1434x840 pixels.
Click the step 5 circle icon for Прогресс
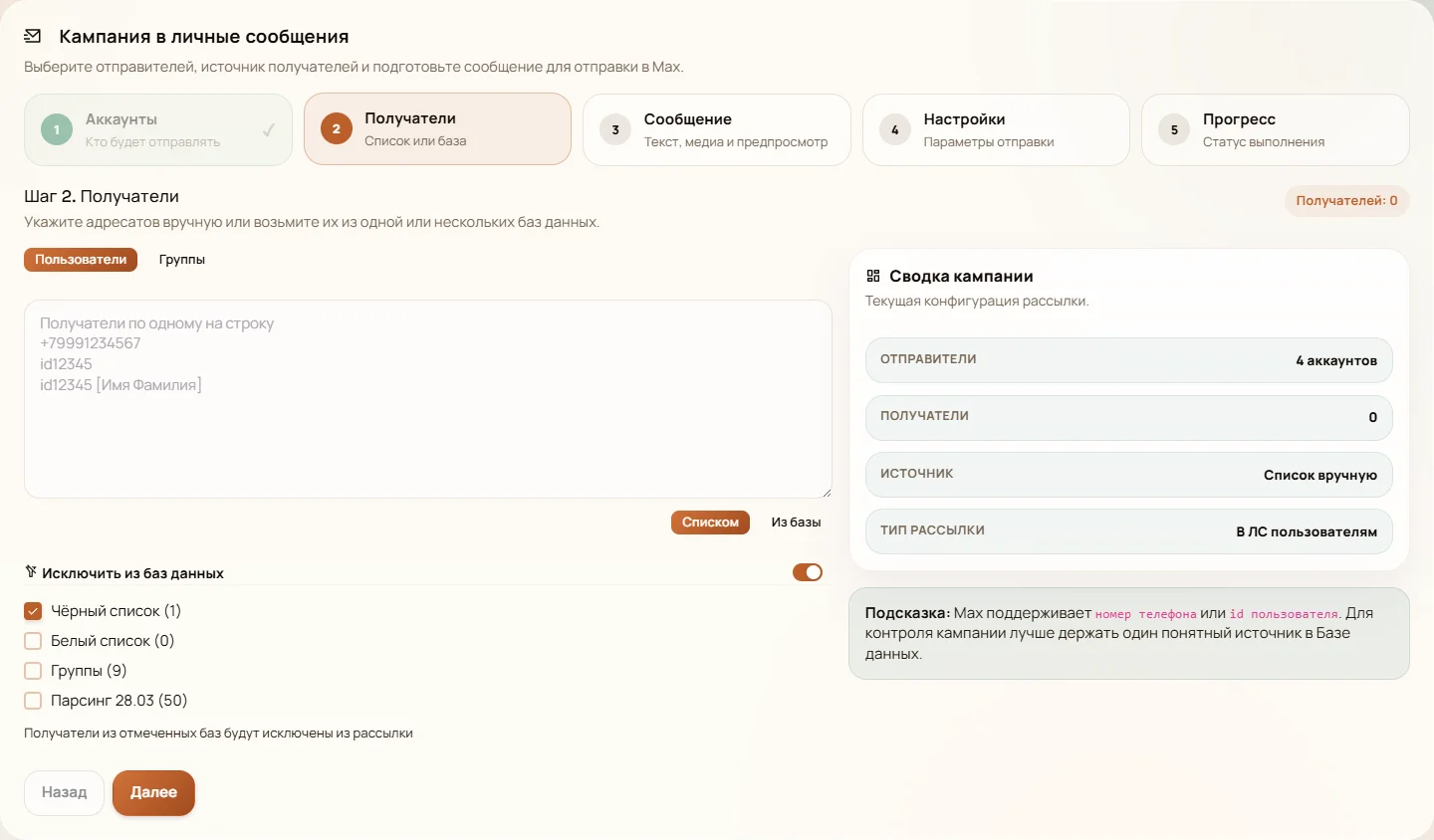pos(1174,129)
